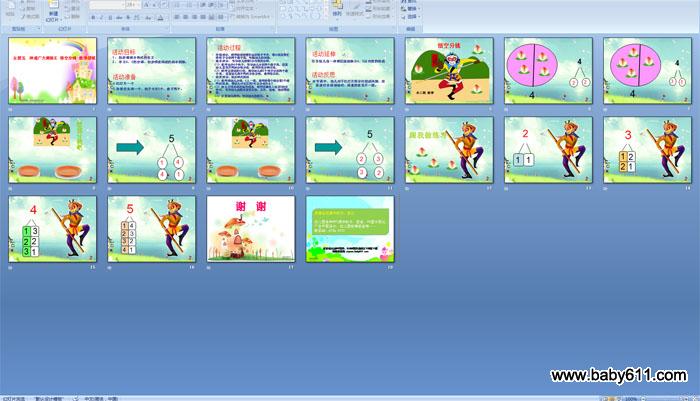Click the zoom out minus button
Viewport: 700px width, 401px height.
coord(643,399)
